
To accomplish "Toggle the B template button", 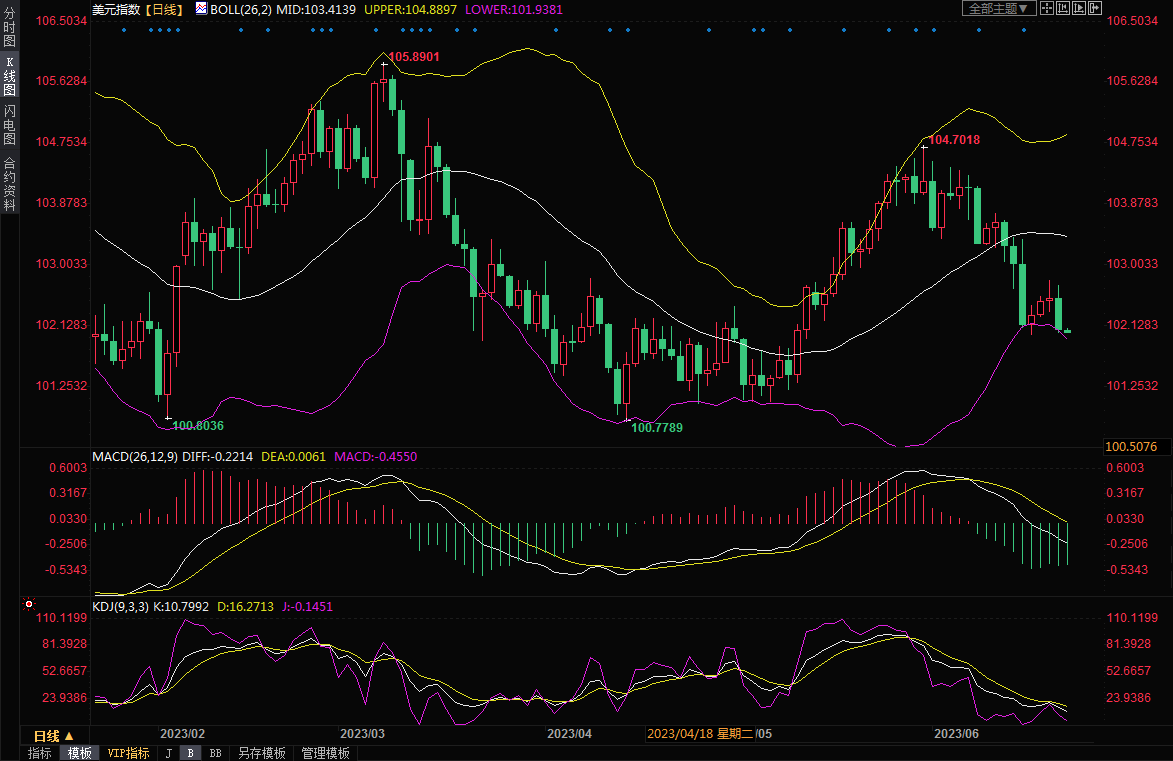I will [191, 753].
